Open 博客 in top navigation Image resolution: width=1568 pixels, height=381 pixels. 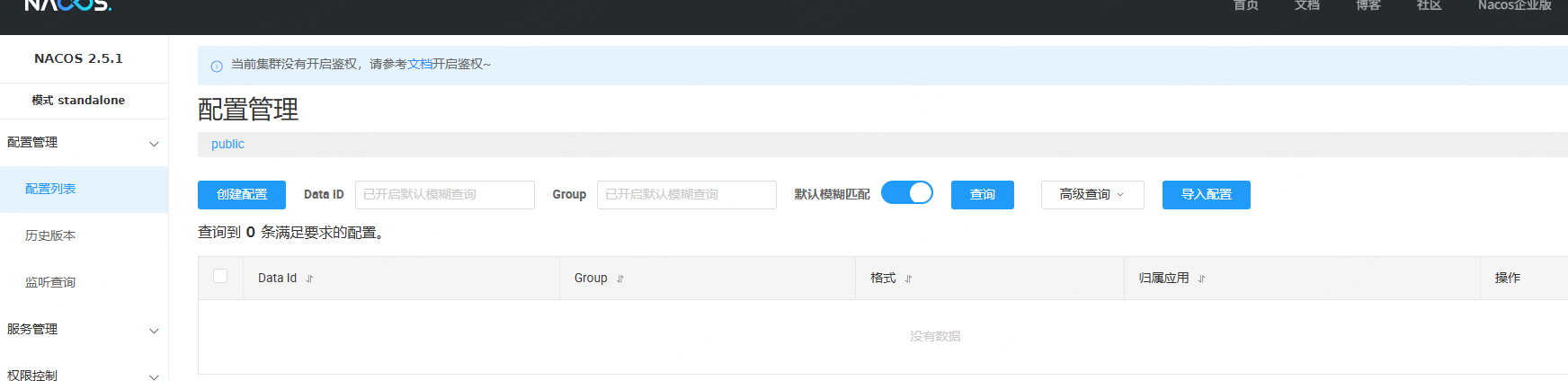[1368, 5]
